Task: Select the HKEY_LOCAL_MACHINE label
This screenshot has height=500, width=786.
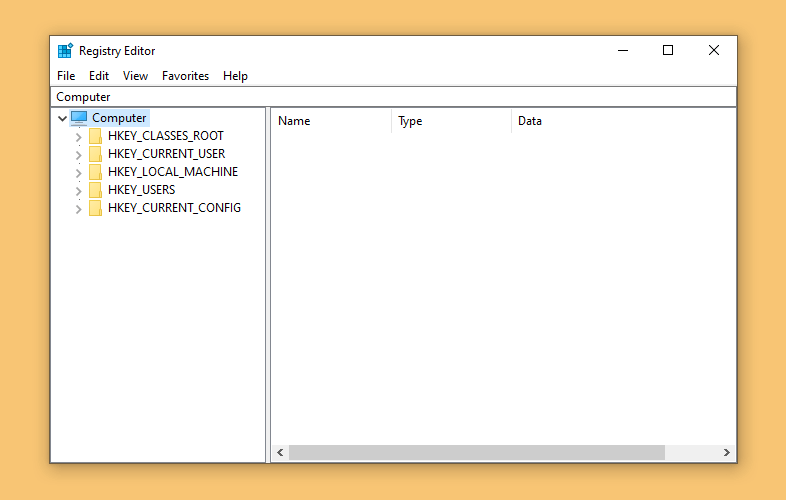Action: tap(173, 172)
